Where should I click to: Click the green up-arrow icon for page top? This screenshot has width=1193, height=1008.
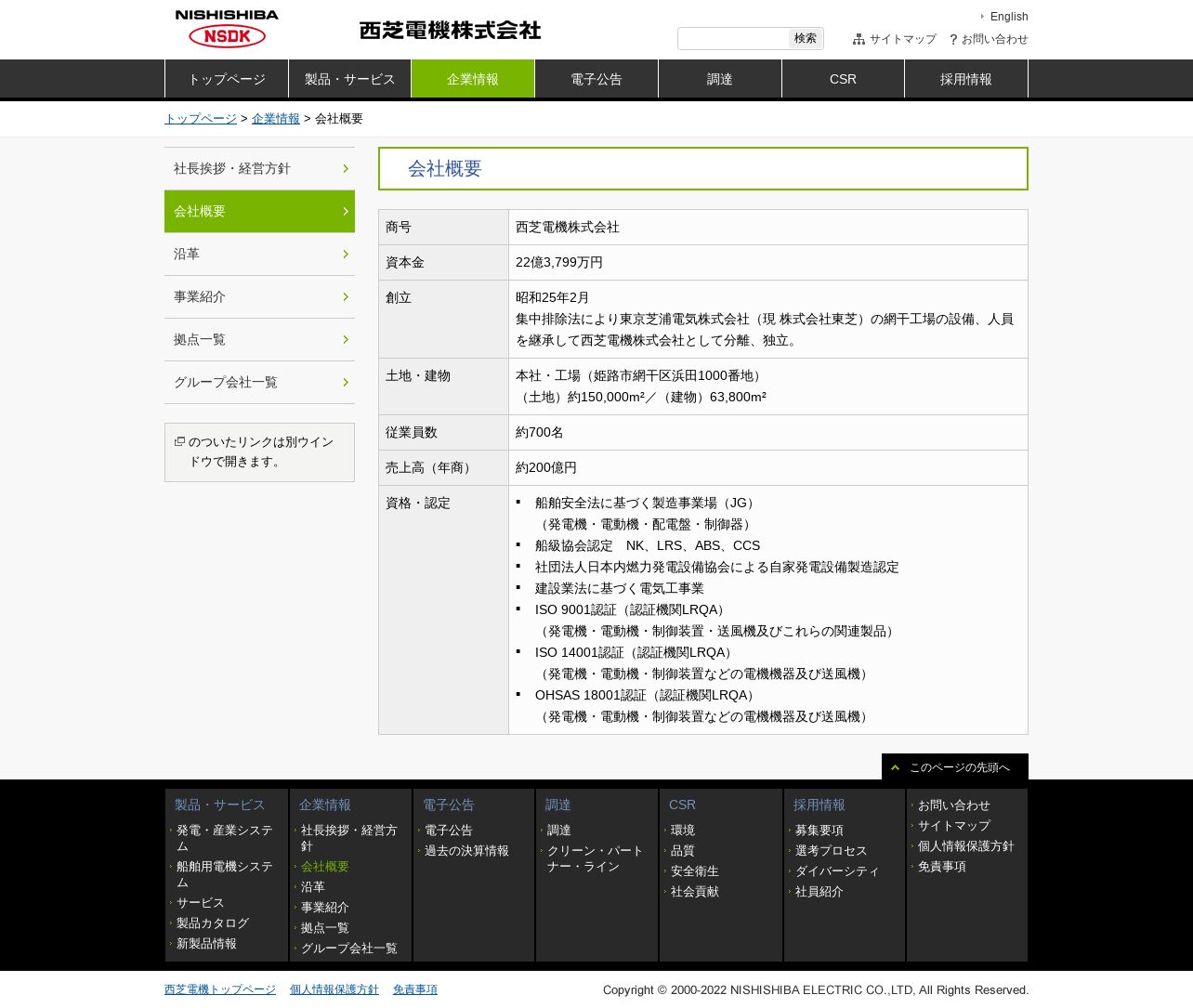[x=895, y=767]
